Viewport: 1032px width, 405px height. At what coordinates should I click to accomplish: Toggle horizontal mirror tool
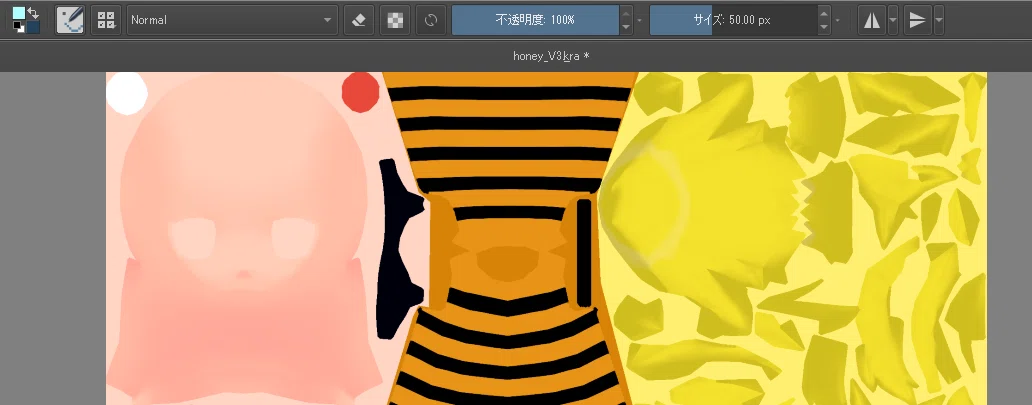click(x=872, y=20)
